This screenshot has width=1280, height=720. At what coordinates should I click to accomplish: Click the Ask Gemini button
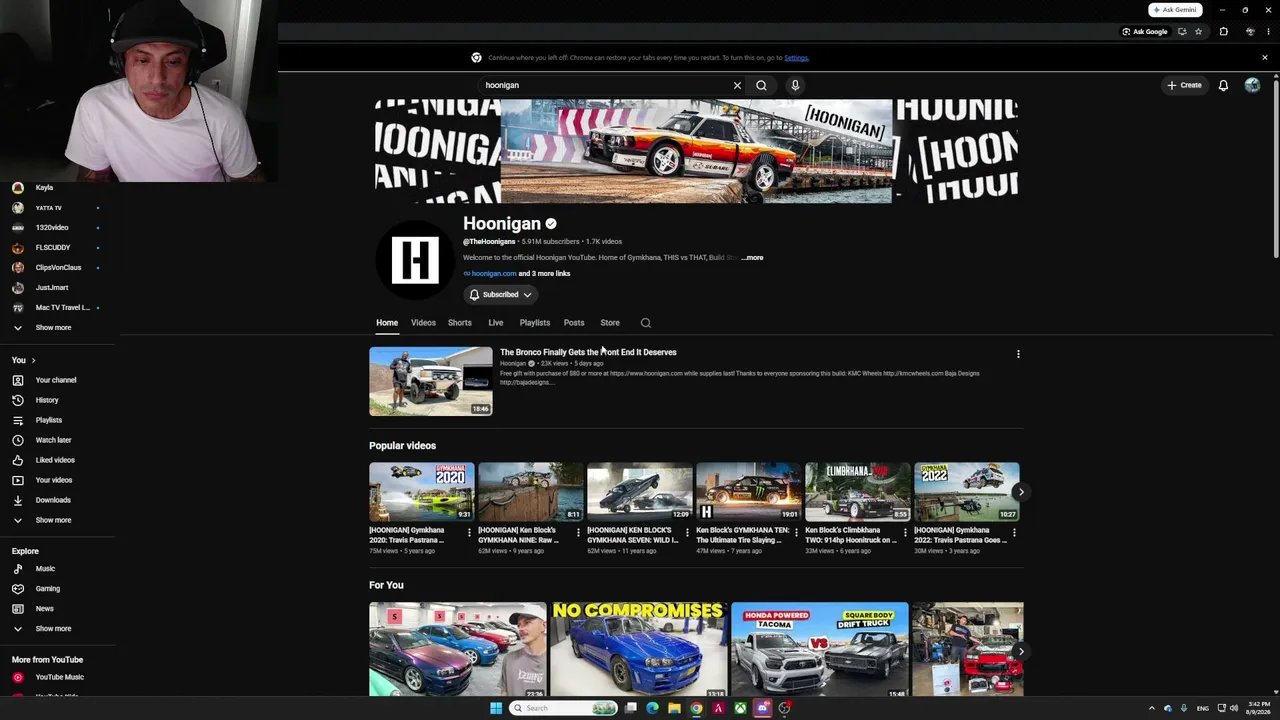coord(1175,10)
